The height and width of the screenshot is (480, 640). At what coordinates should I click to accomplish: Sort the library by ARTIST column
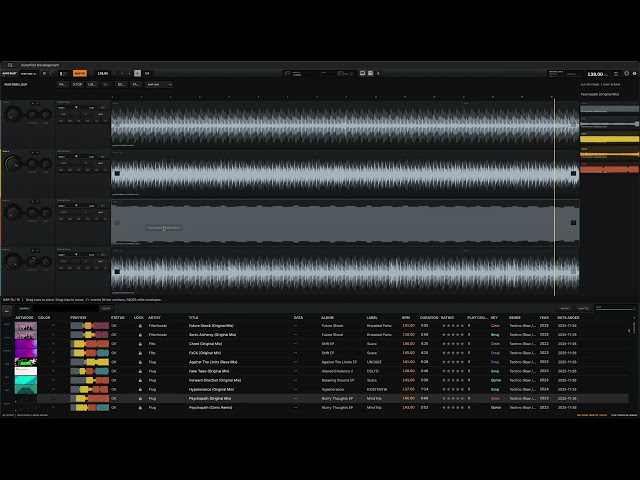[x=154, y=318]
